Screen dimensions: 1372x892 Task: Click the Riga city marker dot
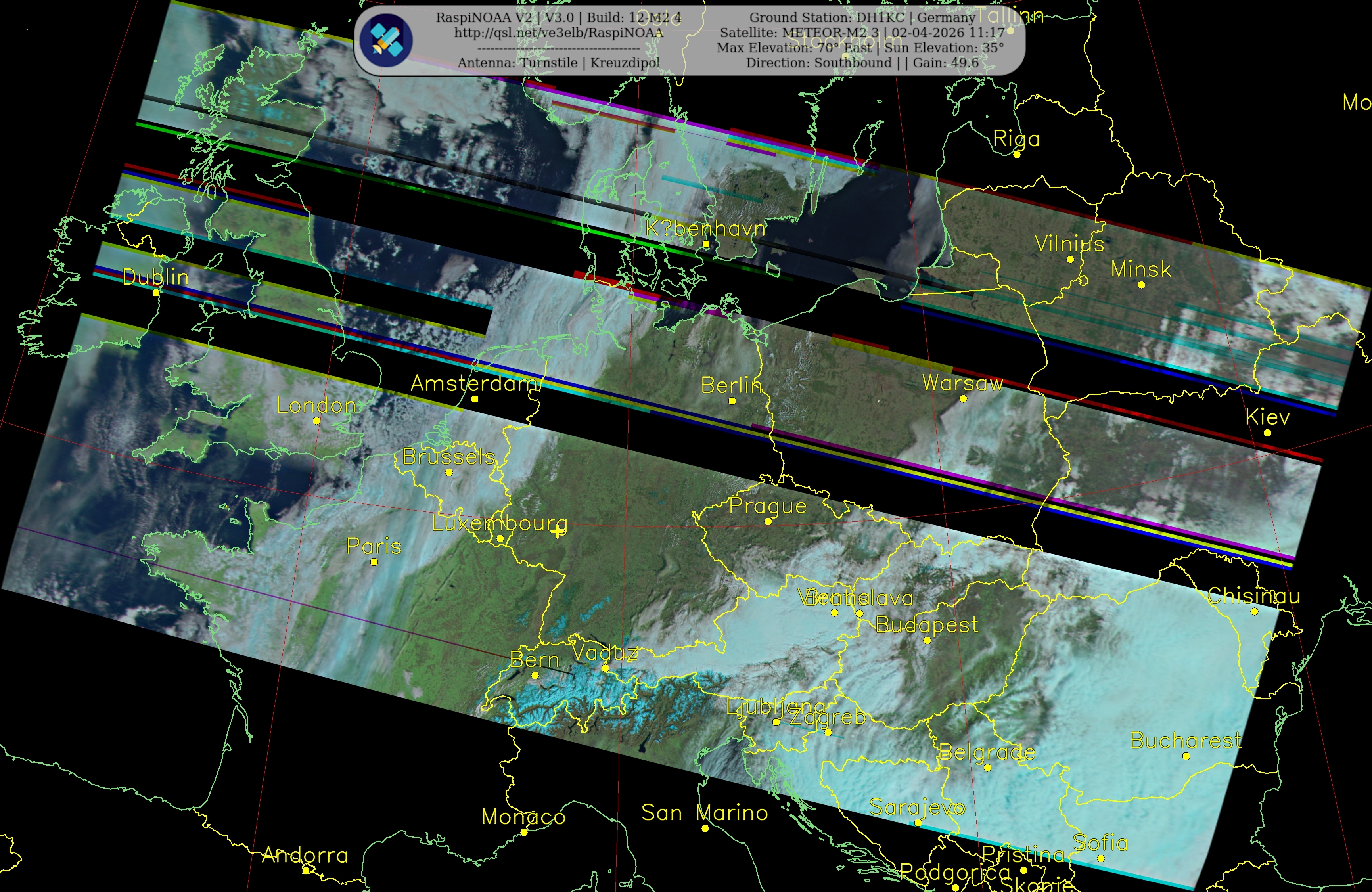pyautogui.click(x=1017, y=155)
